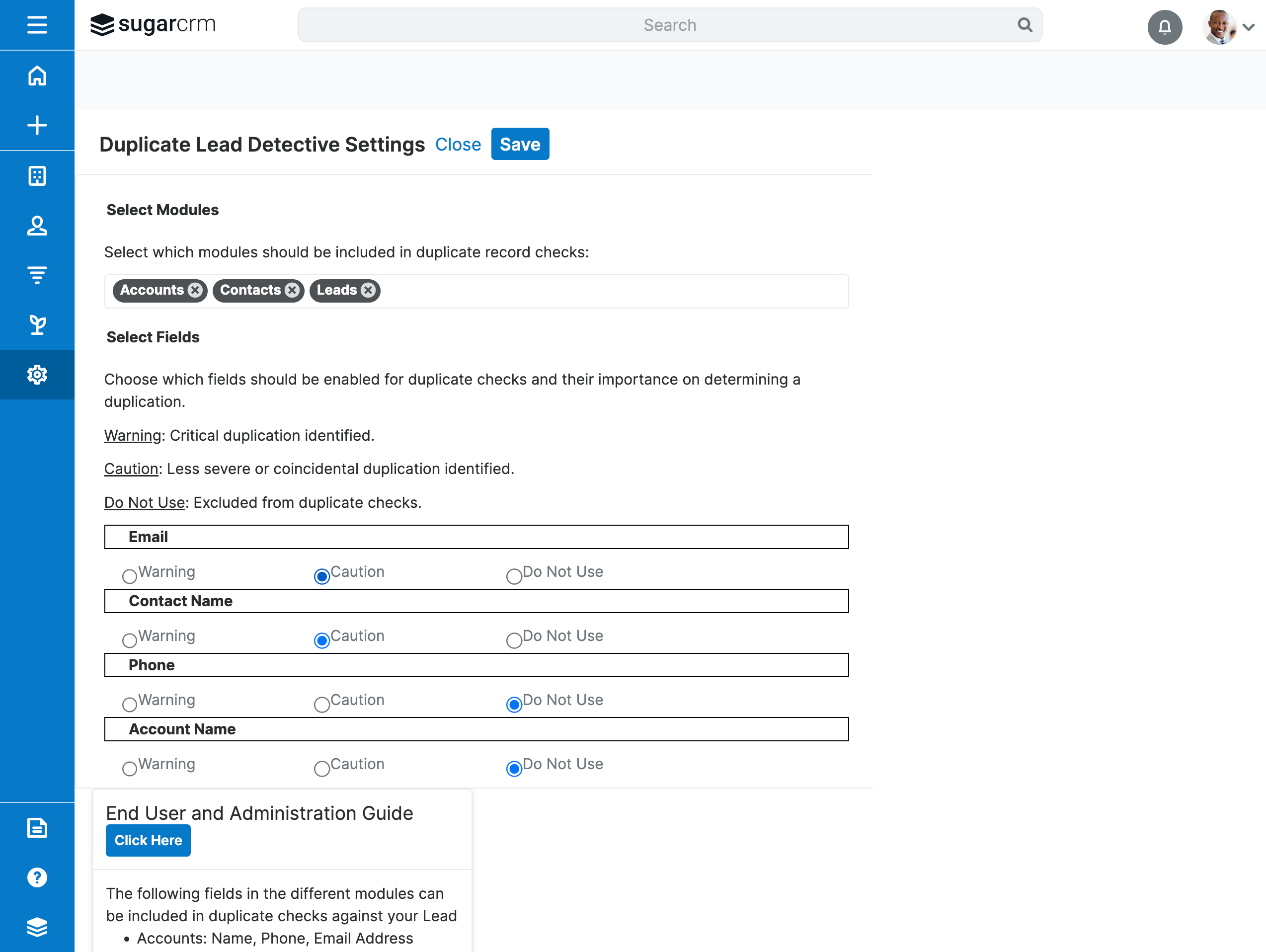Click the sugarcrm logo
Viewport: 1266px width, 952px height.
point(153,25)
